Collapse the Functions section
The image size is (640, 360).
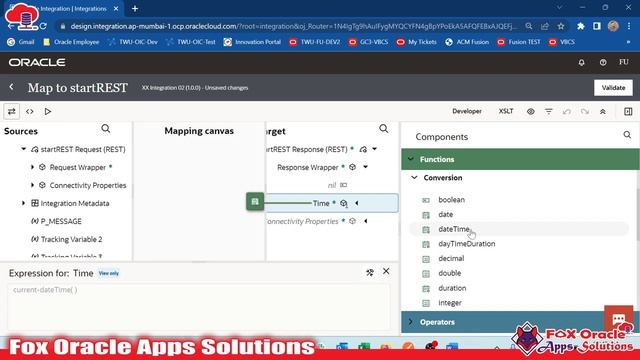click(x=411, y=159)
